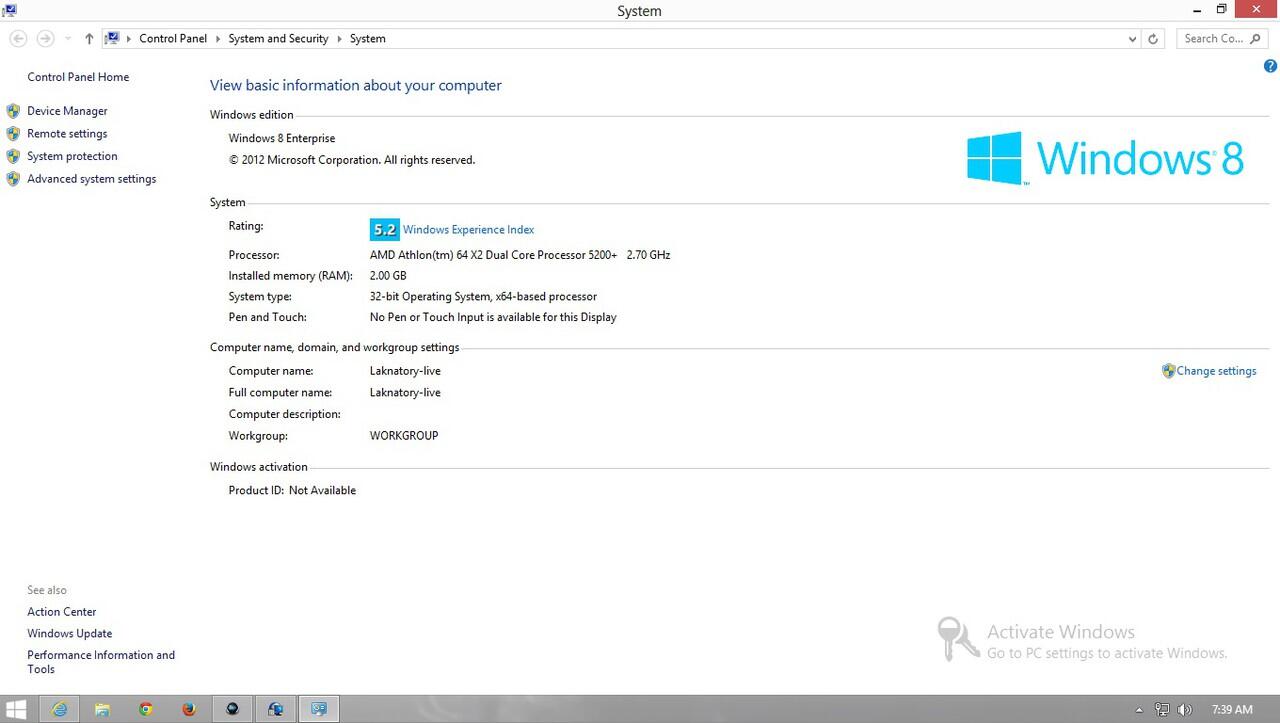Go back with the Back arrow
The height and width of the screenshot is (723, 1280).
[18, 38]
